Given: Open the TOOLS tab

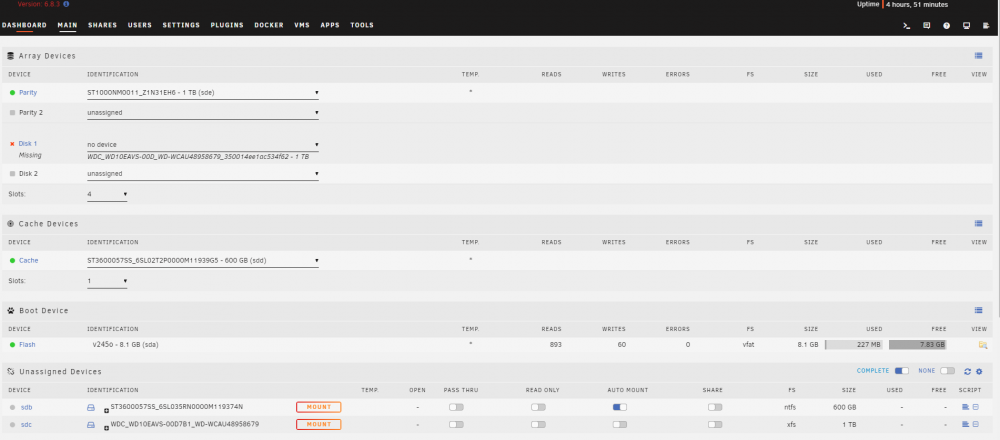Looking at the screenshot, I should coord(362,26).
